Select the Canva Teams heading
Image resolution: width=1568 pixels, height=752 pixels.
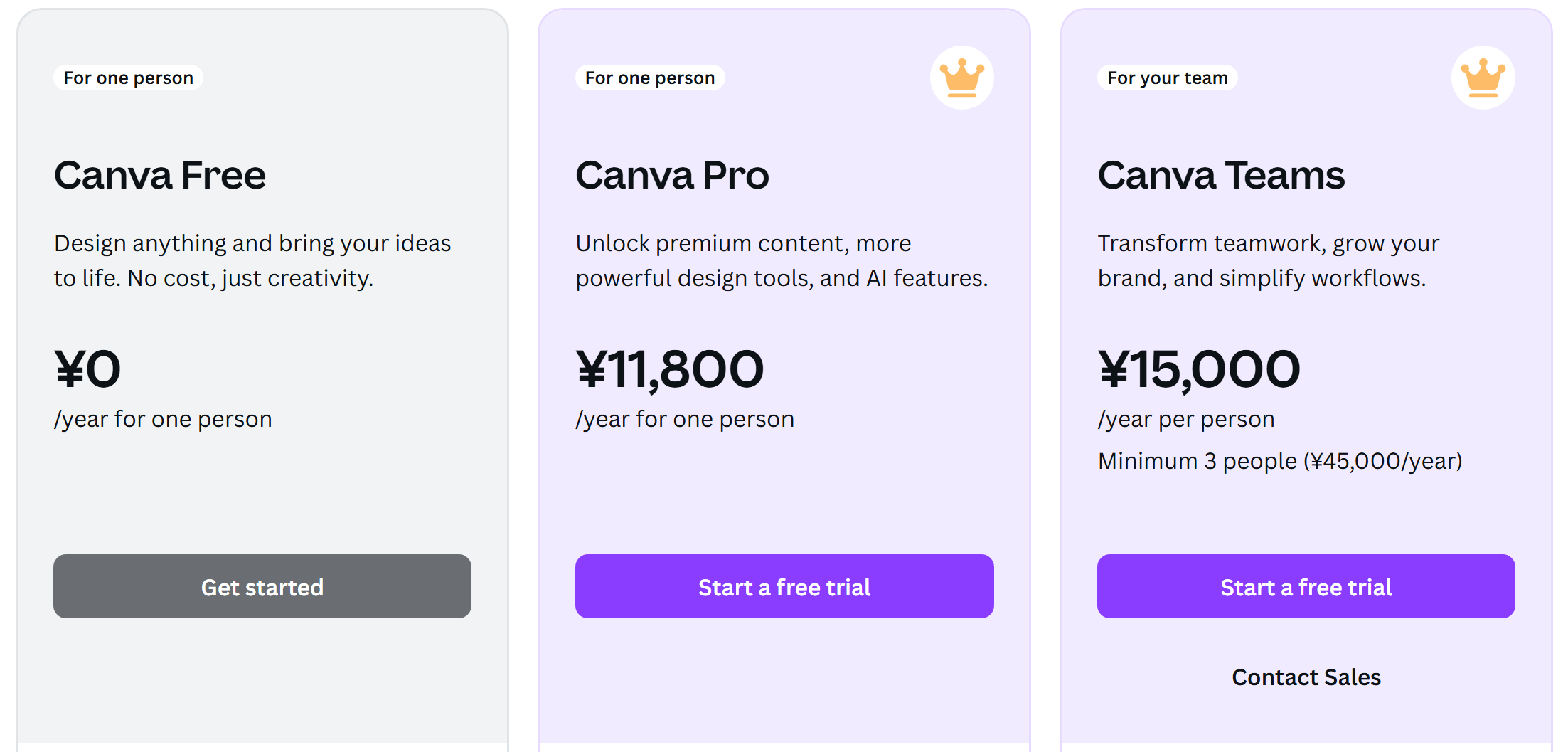[x=1221, y=175]
